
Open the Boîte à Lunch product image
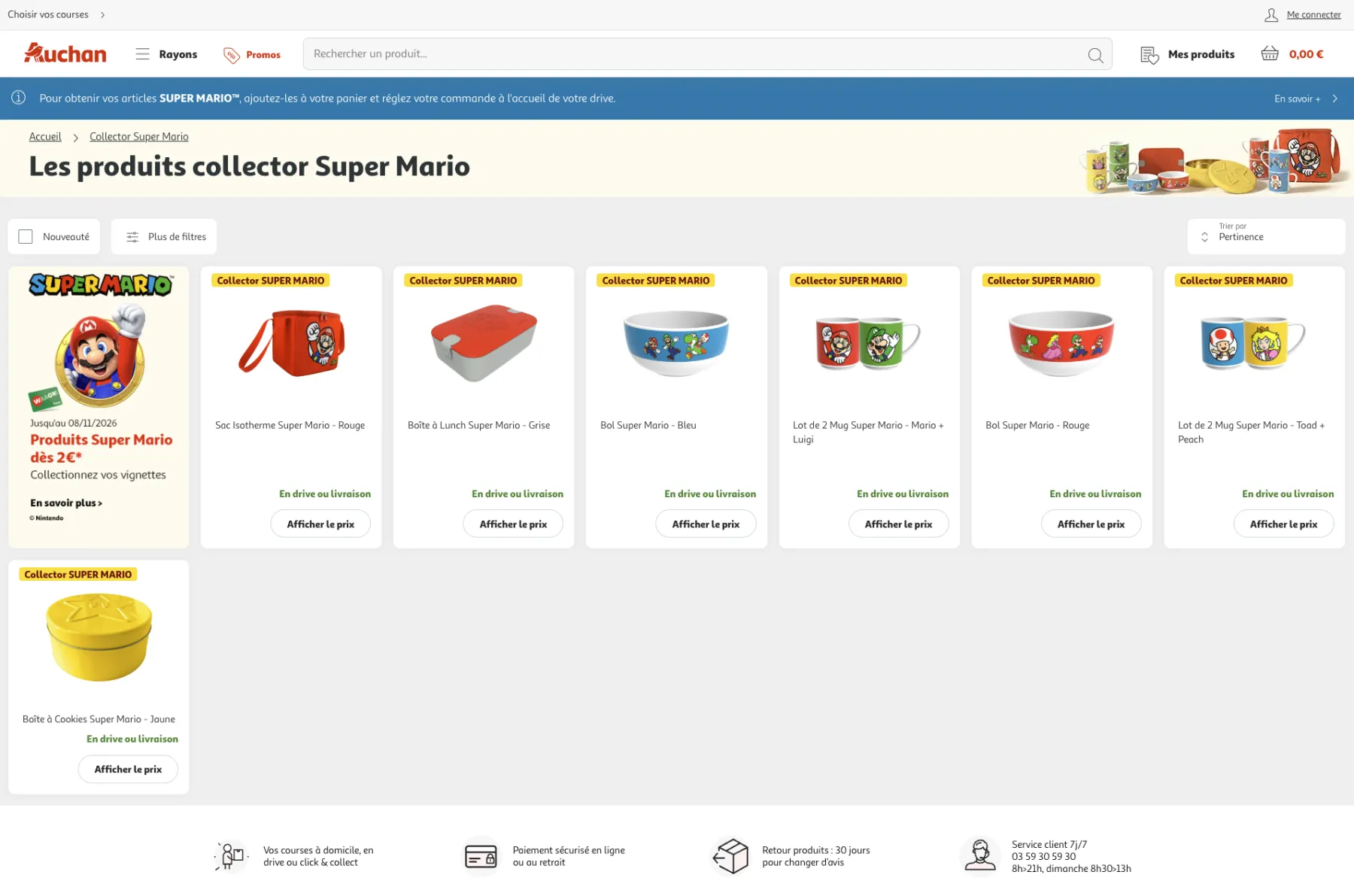(x=484, y=342)
